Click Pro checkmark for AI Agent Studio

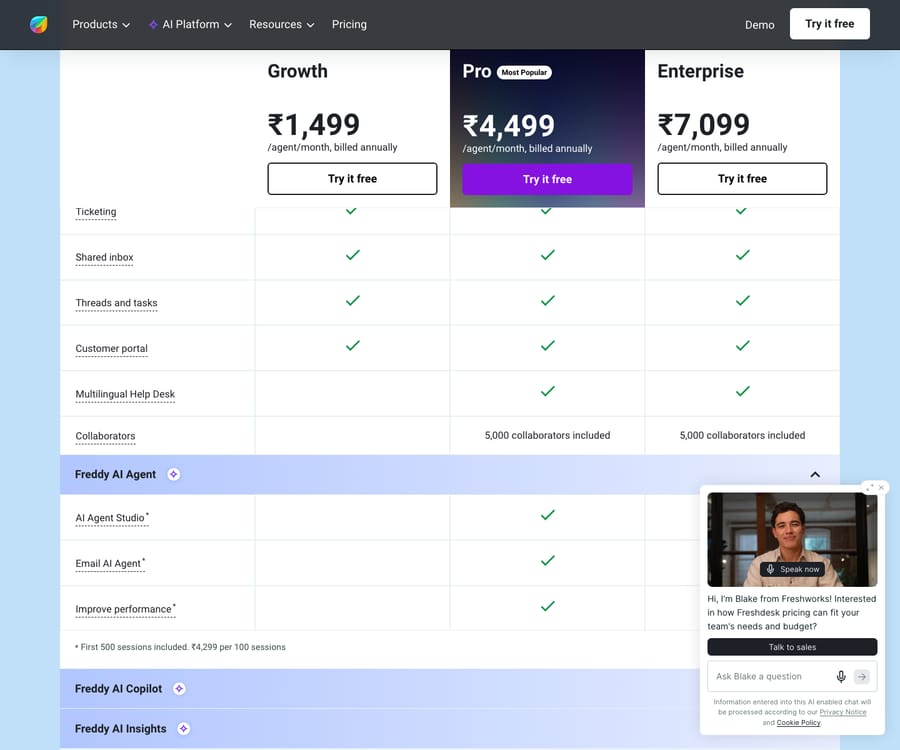click(548, 515)
